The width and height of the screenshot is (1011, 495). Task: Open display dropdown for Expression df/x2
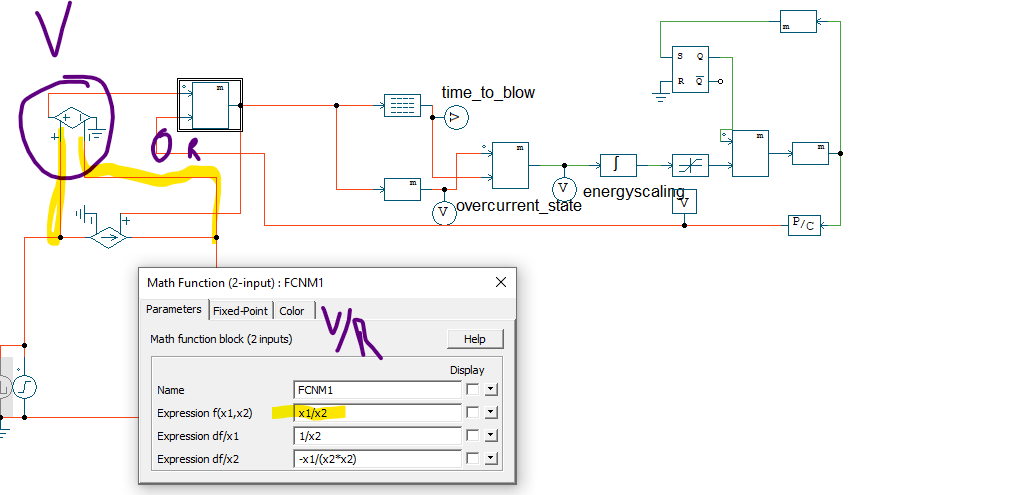491,459
